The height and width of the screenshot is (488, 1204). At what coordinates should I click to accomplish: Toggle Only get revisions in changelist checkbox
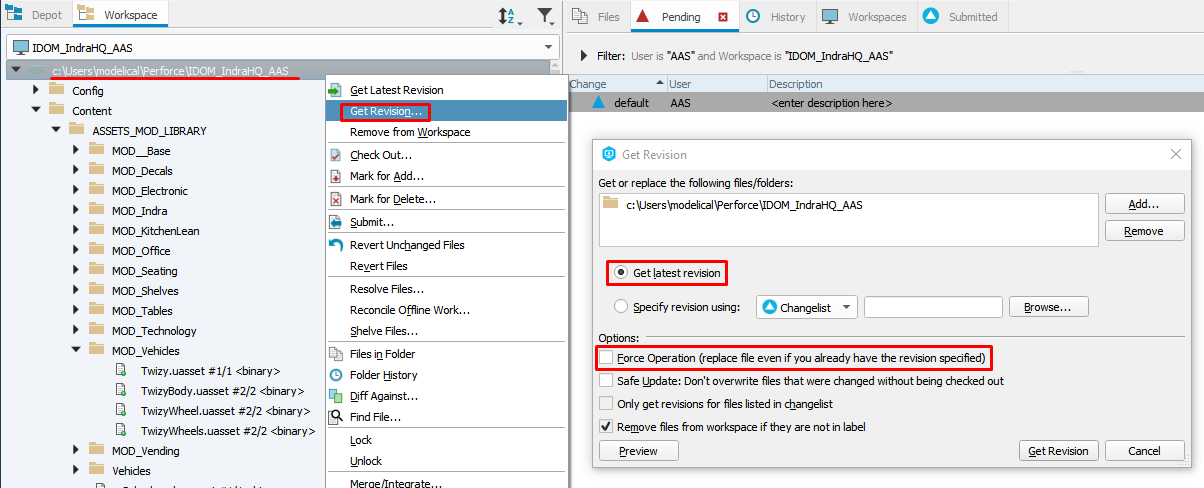pos(606,404)
